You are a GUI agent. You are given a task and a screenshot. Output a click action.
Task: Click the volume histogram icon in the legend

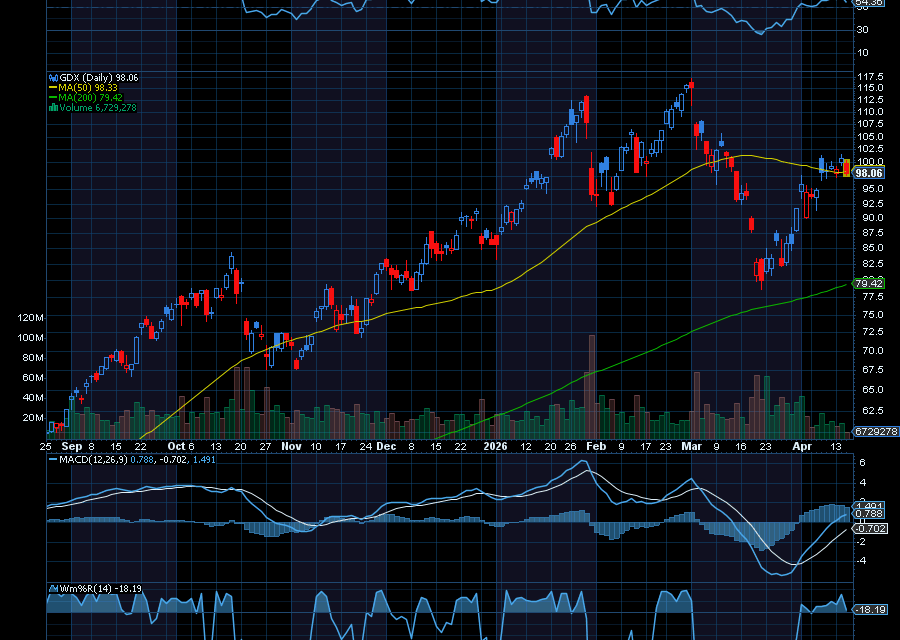[x=53, y=105]
